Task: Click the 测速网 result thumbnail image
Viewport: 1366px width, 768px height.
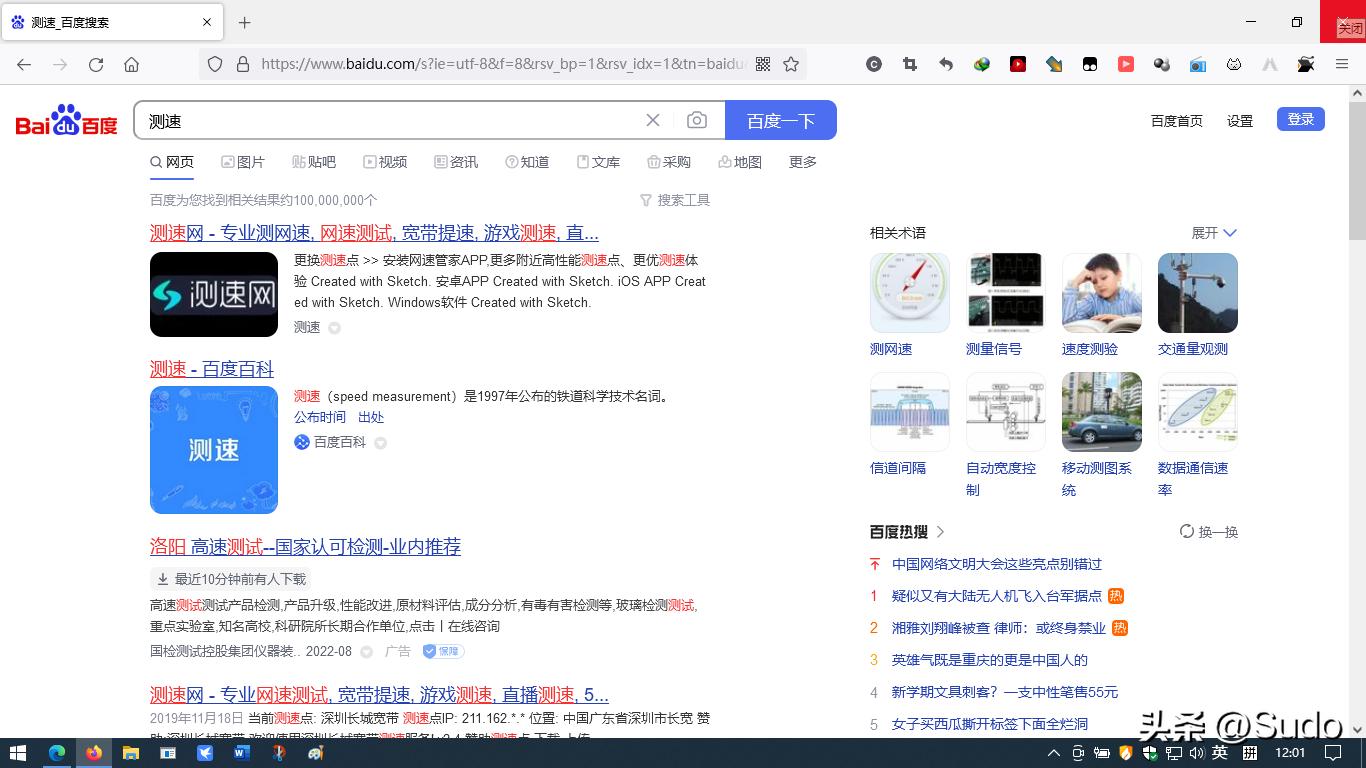Action: (x=213, y=294)
